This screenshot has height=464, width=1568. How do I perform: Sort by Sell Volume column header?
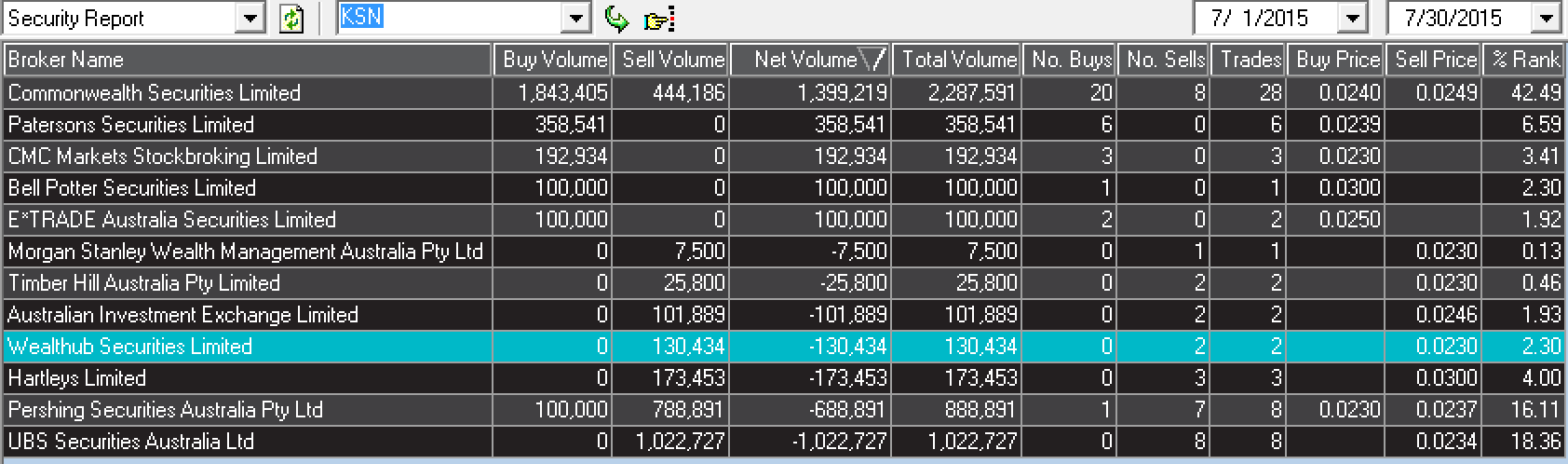click(671, 60)
